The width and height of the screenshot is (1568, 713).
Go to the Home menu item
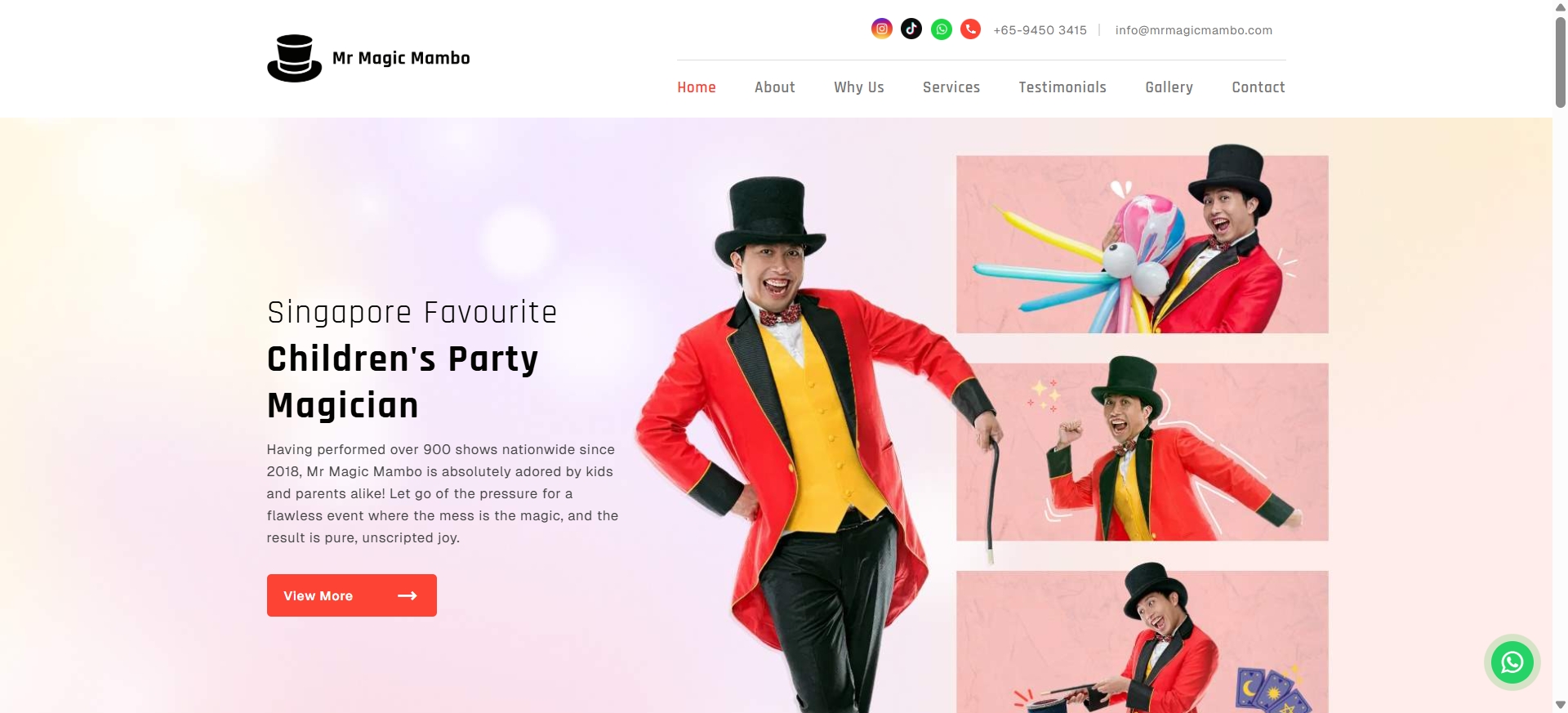pos(697,87)
